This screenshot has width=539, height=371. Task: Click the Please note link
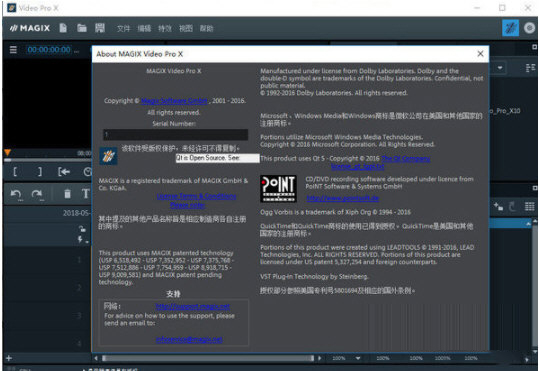(x=188, y=205)
